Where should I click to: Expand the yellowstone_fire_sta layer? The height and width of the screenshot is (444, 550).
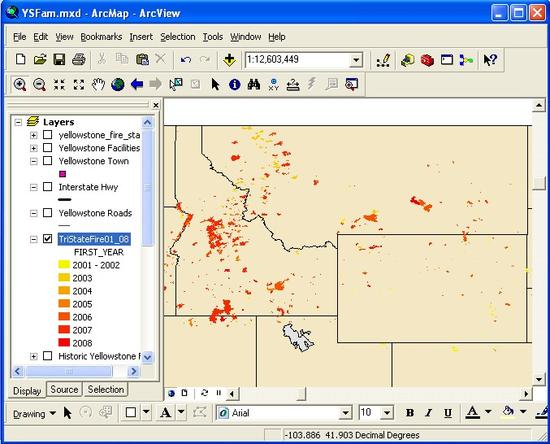pyautogui.click(x=34, y=135)
